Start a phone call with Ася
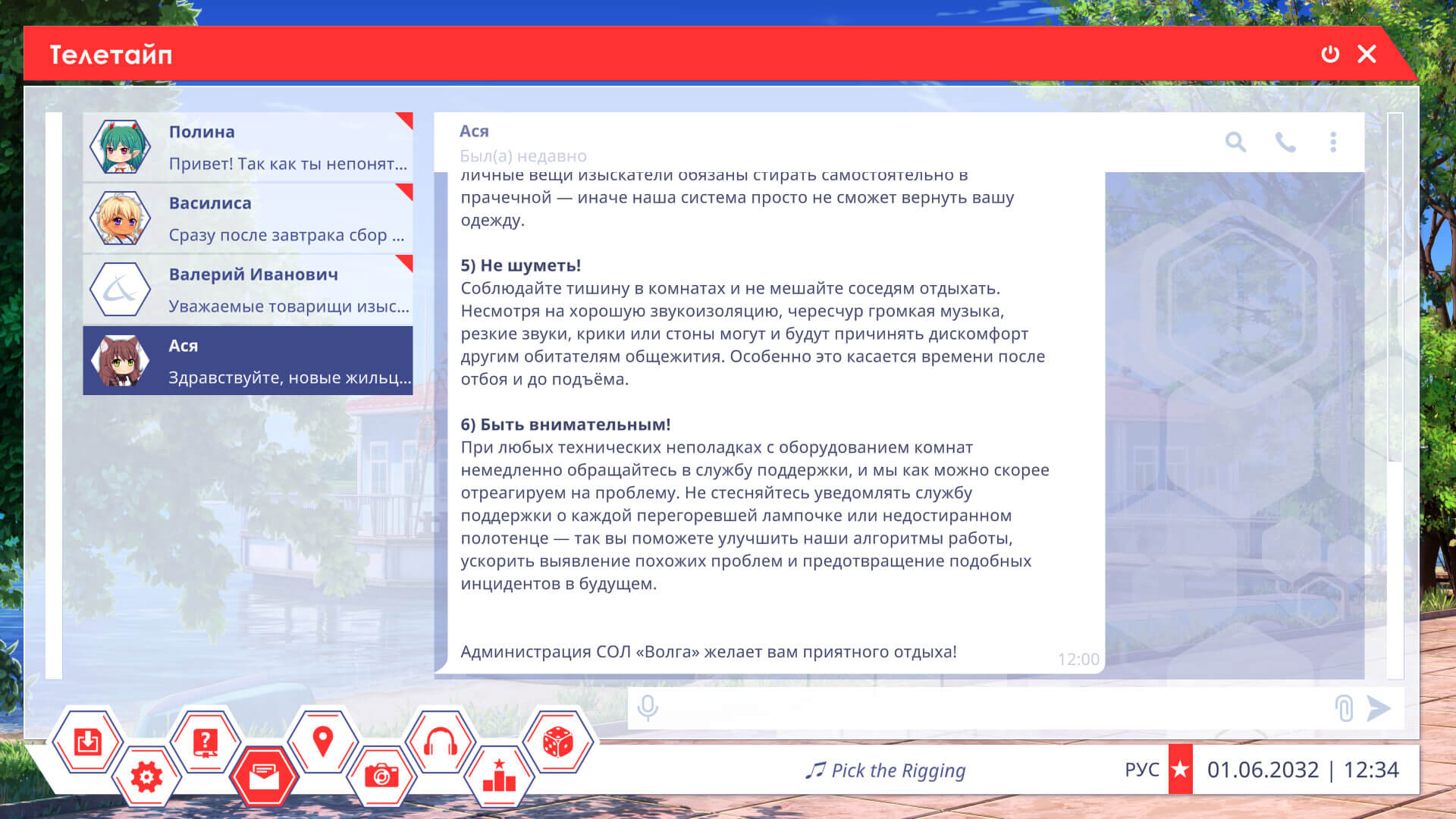This screenshot has width=1456, height=819. [1285, 142]
